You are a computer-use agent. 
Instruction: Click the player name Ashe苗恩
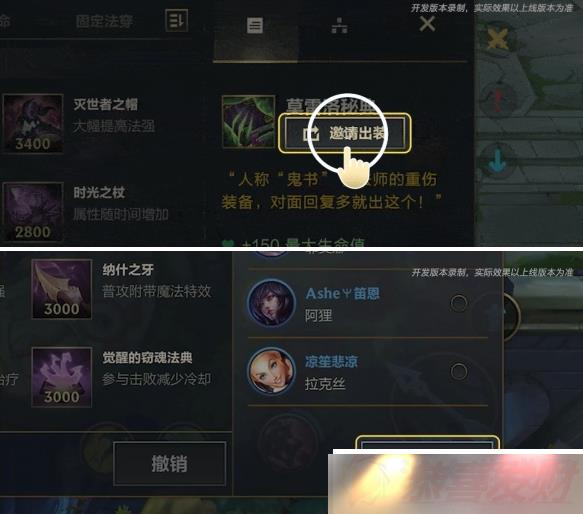pos(342,293)
